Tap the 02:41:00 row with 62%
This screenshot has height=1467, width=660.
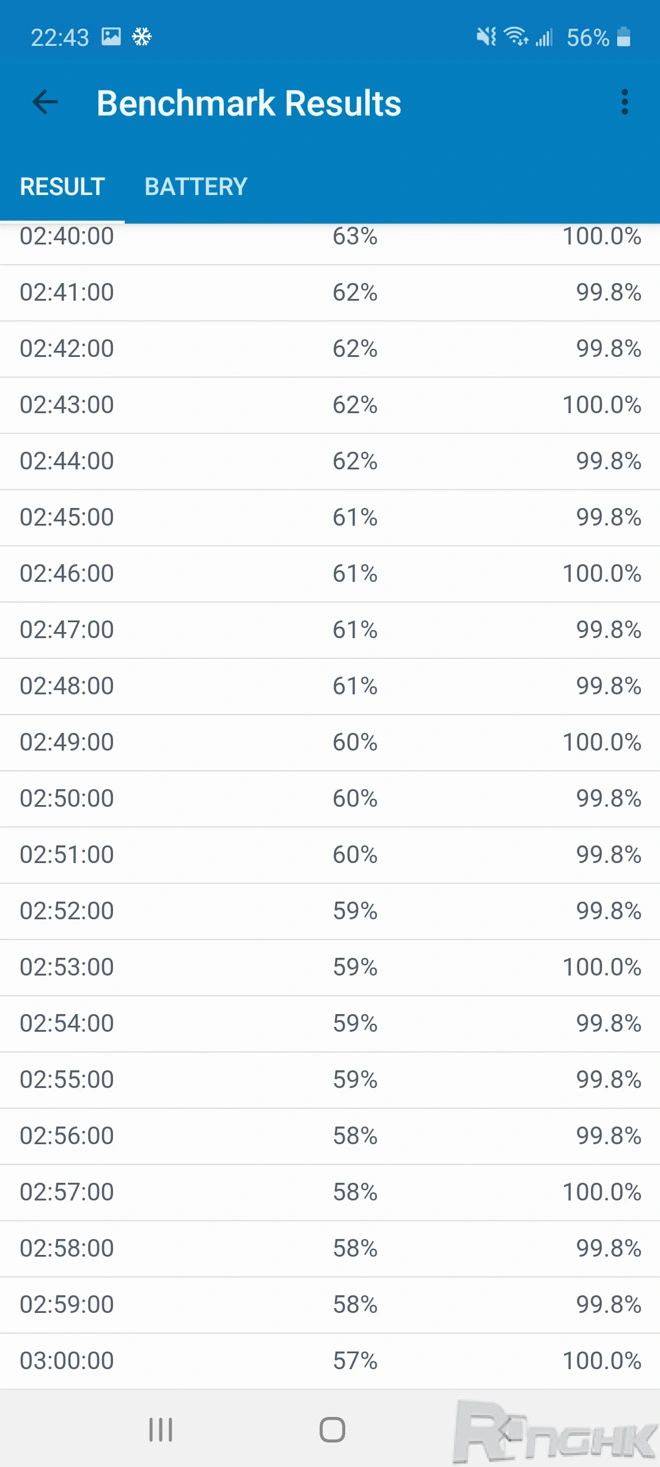[x=330, y=293]
